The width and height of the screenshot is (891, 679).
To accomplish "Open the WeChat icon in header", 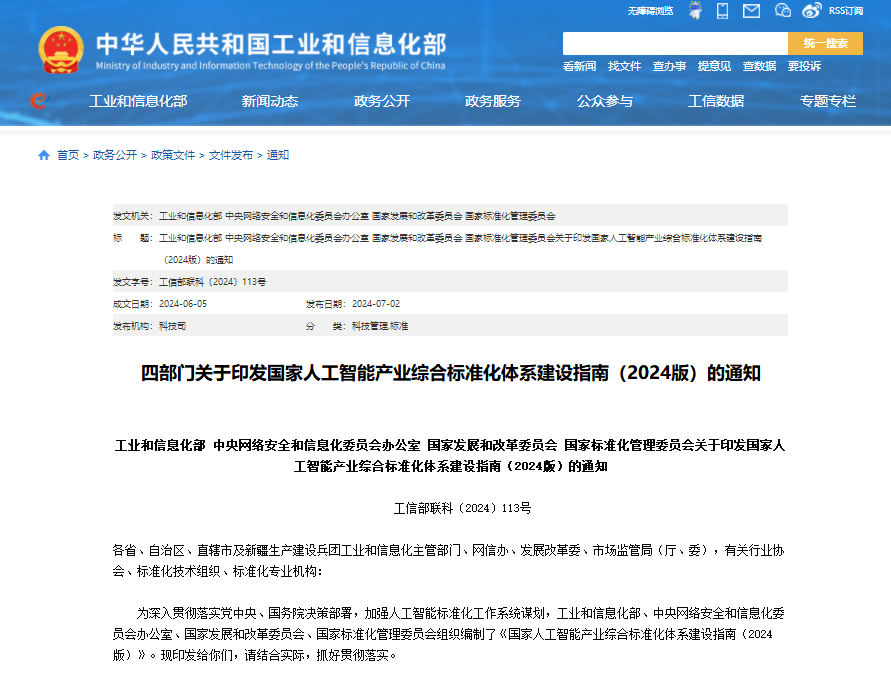I will pos(782,10).
